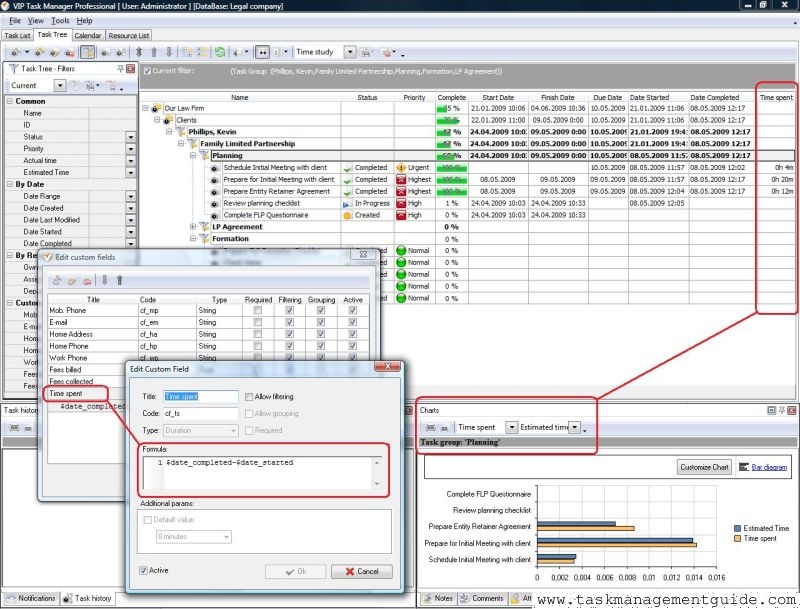Enable the Allow filtering checkbox
The width and height of the screenshot is (800, 609).
(x=249, y=397)
